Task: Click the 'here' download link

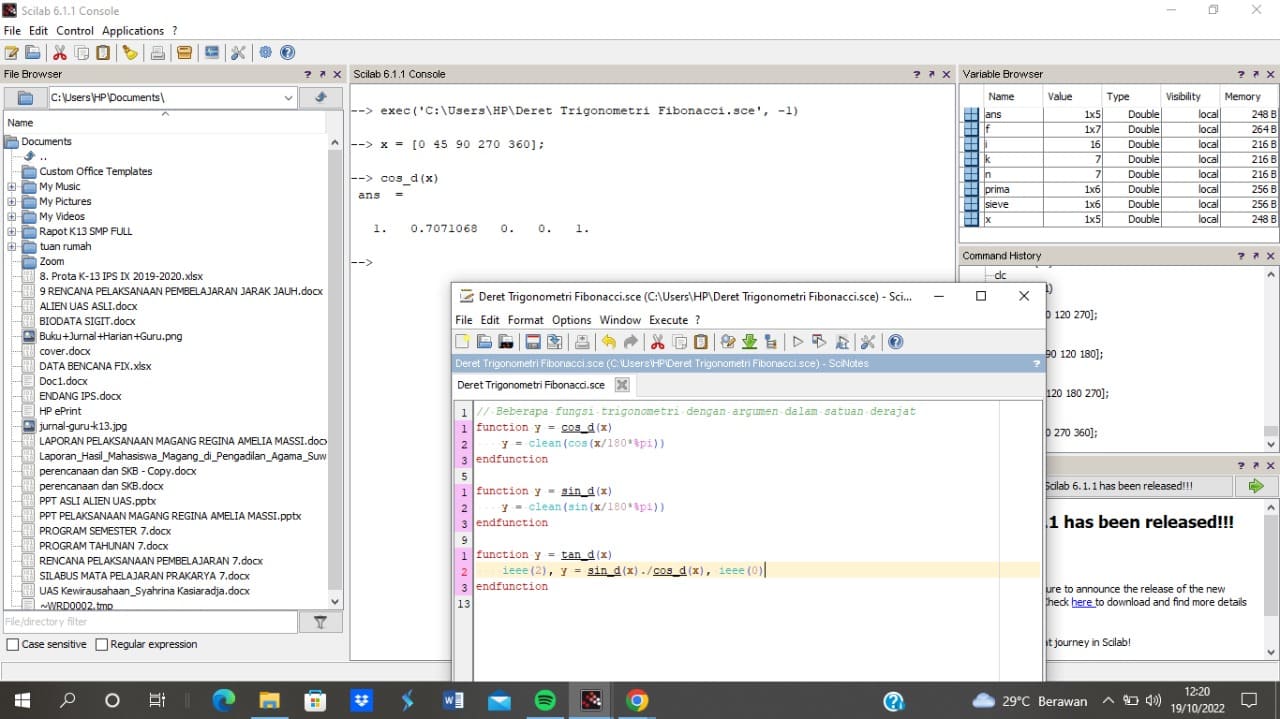Action: (x=1082, y=603)
